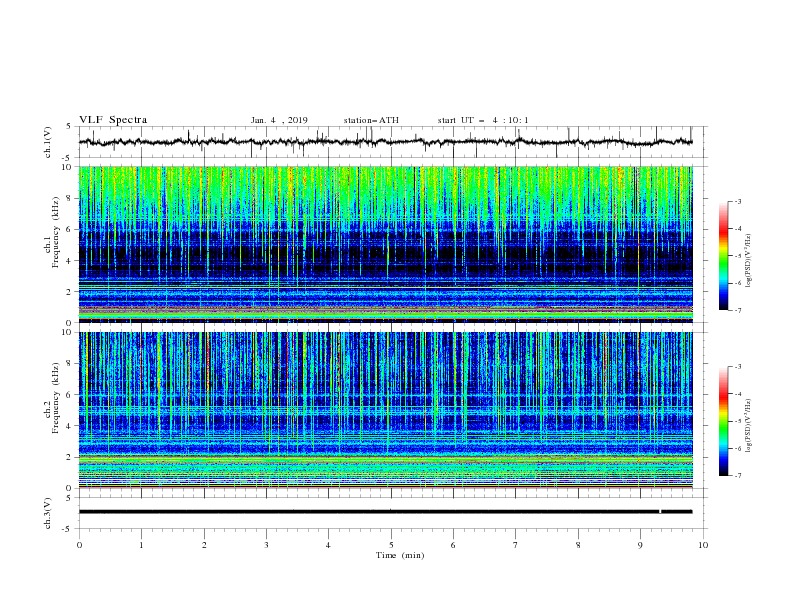Click the "7" tick on the time axis
Viewport: 792px width, 612px height.
click(x=516, y=545)
